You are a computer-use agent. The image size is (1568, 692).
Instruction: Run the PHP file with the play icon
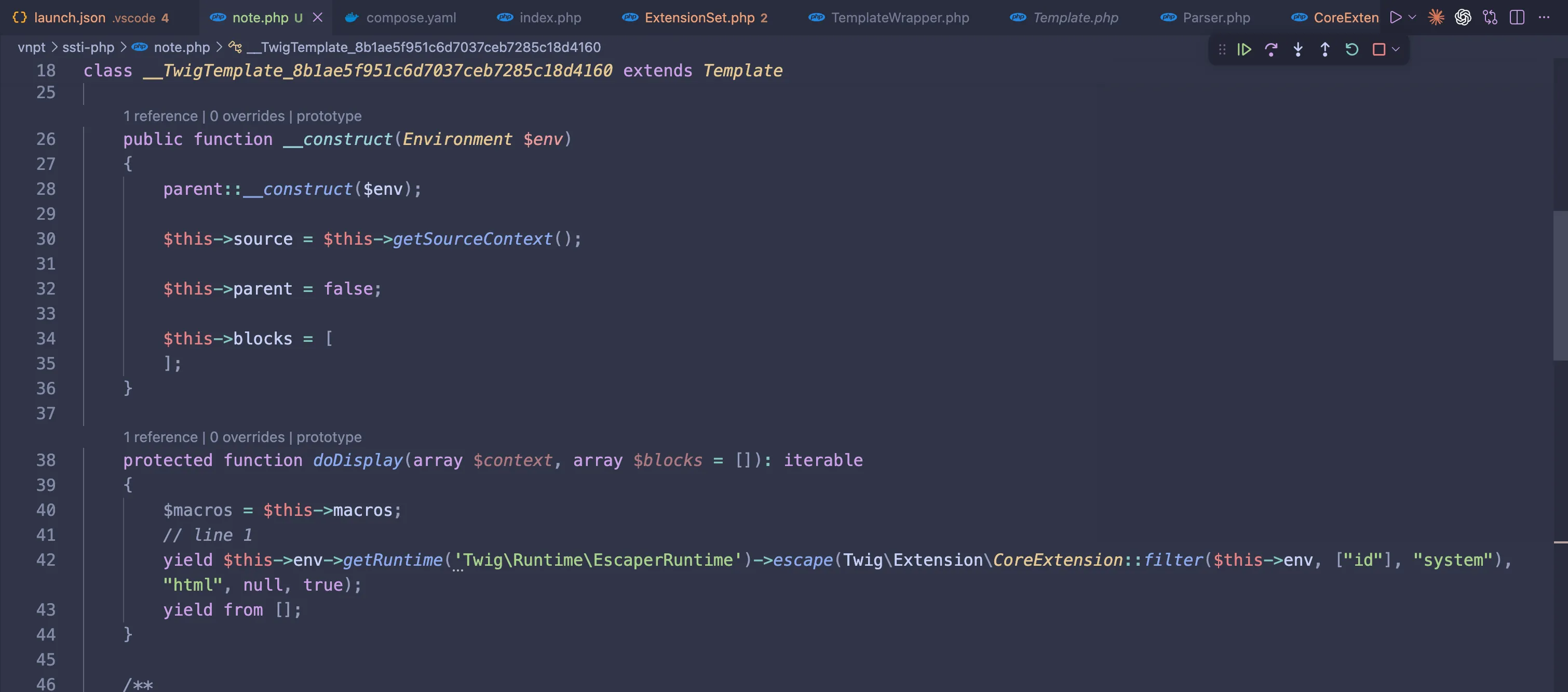click(x=1396, y=17)
